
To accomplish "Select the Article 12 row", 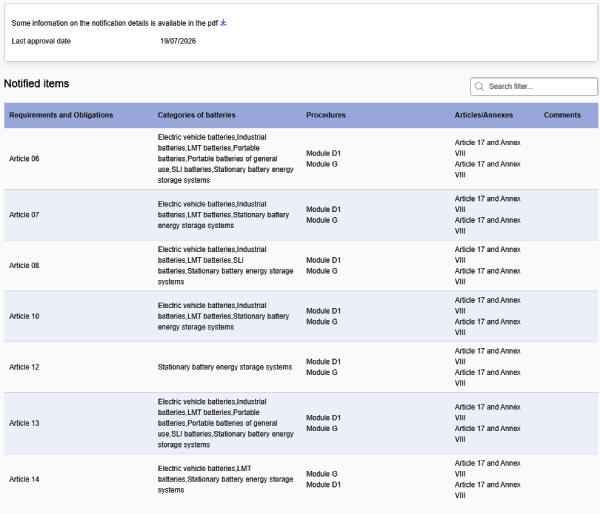I will 301,367.
